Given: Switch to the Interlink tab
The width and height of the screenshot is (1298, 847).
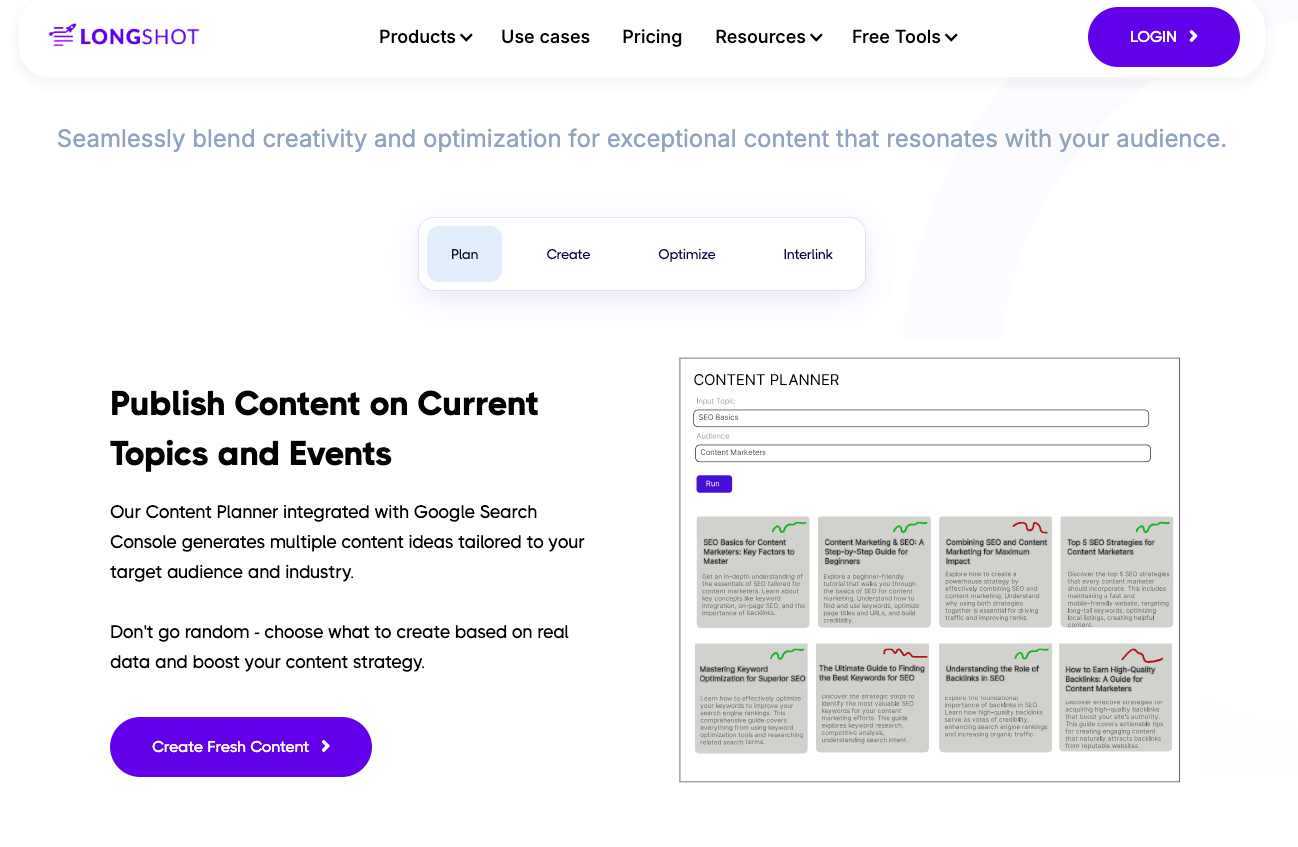Looking at the screenshot, I should pyautogui.click(x=808, y=254).
